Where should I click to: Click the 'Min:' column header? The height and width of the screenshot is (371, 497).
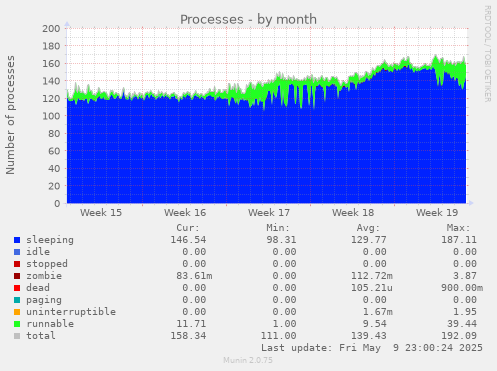(x=278, y=228)
